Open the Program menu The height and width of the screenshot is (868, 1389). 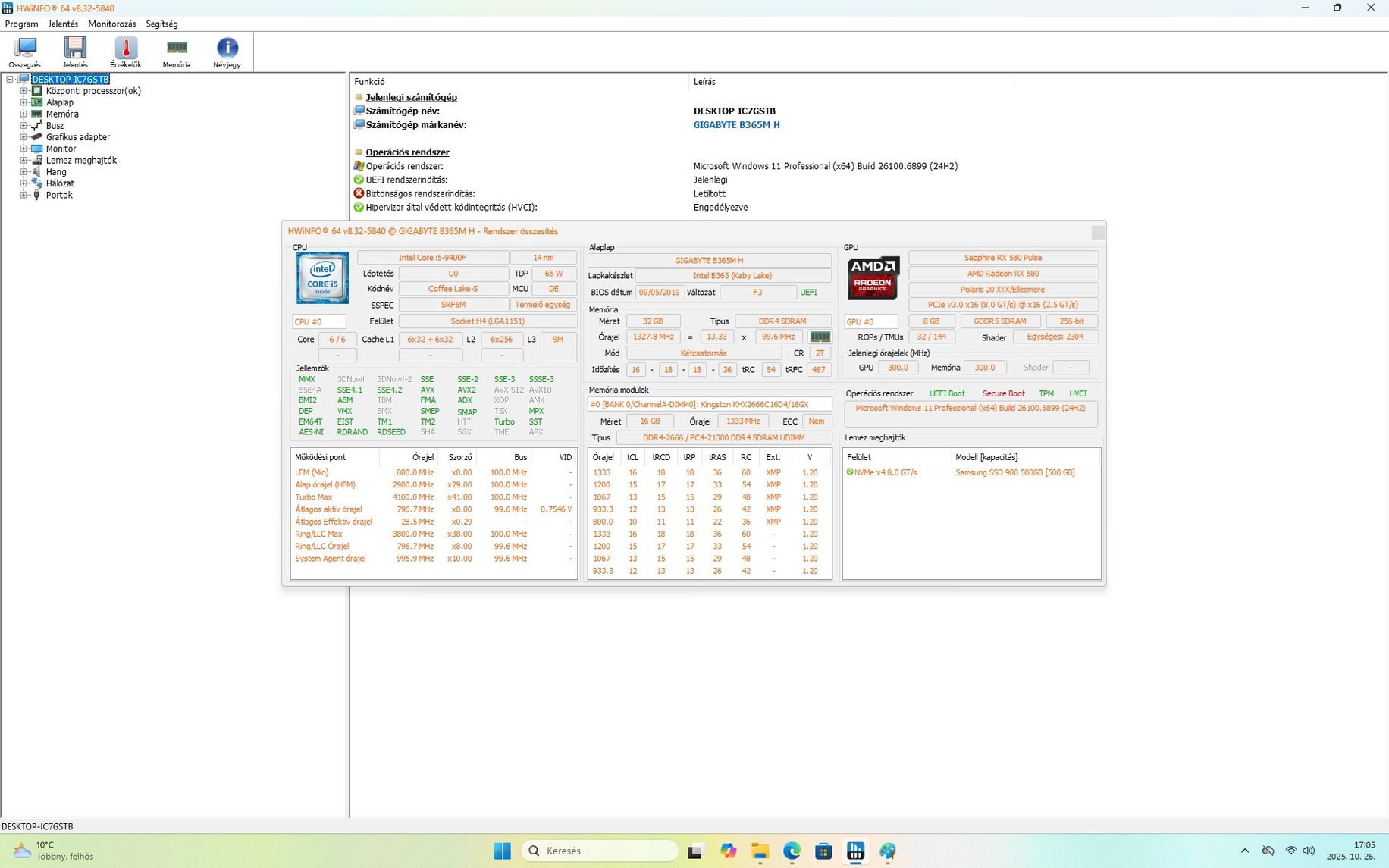tap(21, 24)
